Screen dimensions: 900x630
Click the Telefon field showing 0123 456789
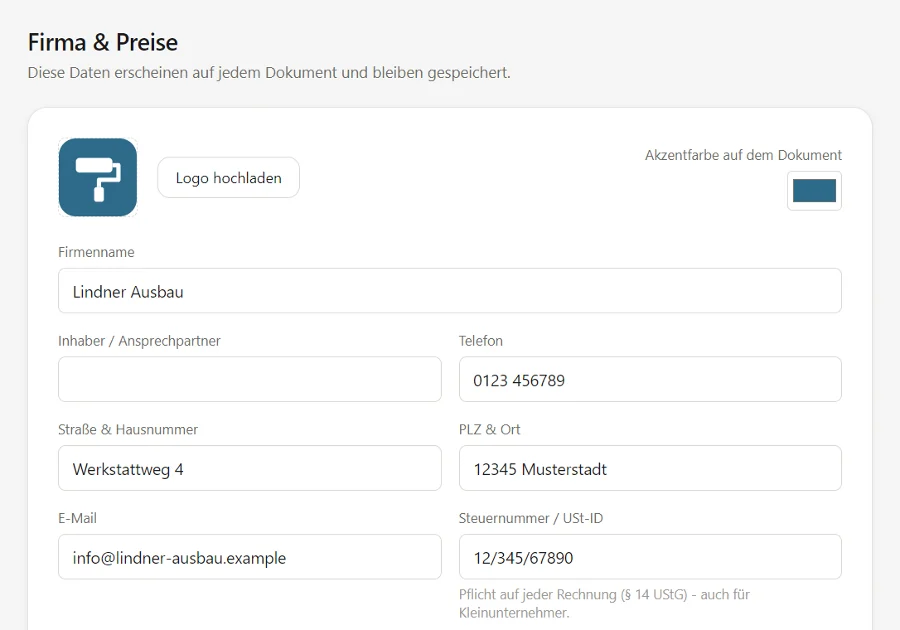point(650,379)
